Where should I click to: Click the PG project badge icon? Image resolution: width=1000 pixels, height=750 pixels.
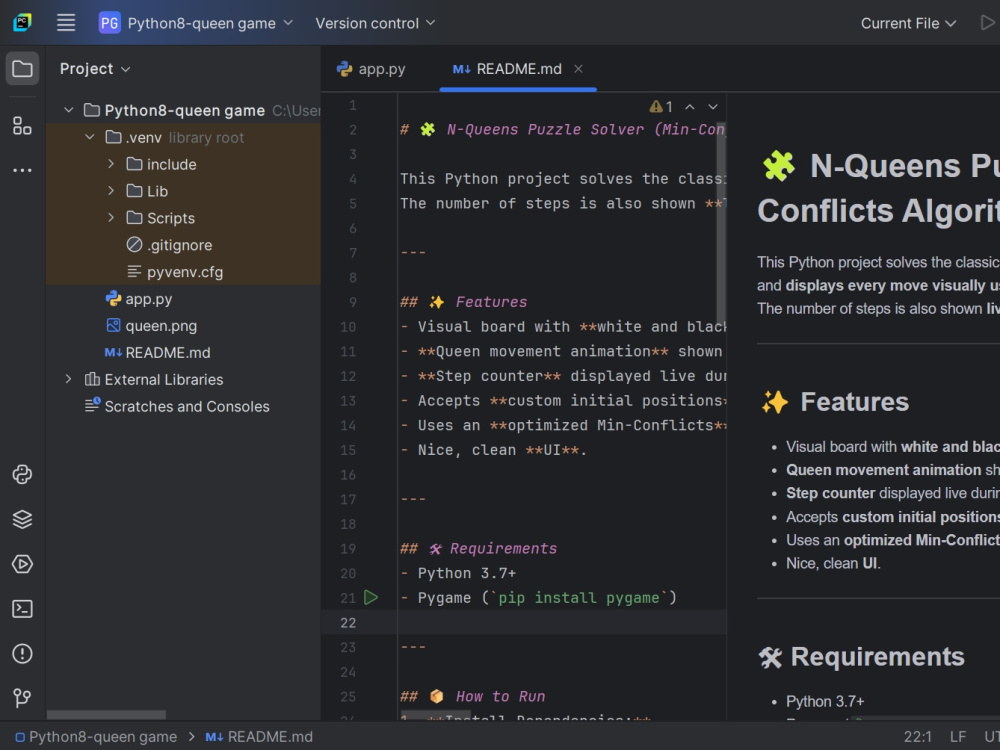coord(109,24)
